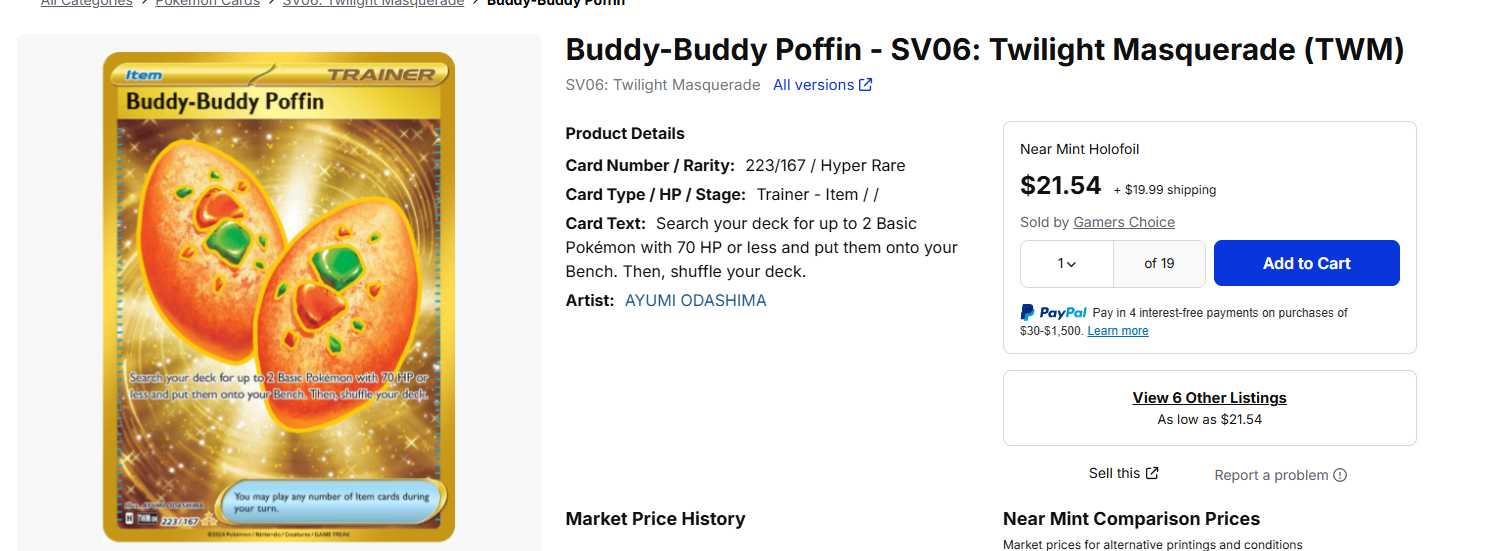1508x551 pixels.
Task: Click the PayPal Learn more link
Action: click(1117, 331)
